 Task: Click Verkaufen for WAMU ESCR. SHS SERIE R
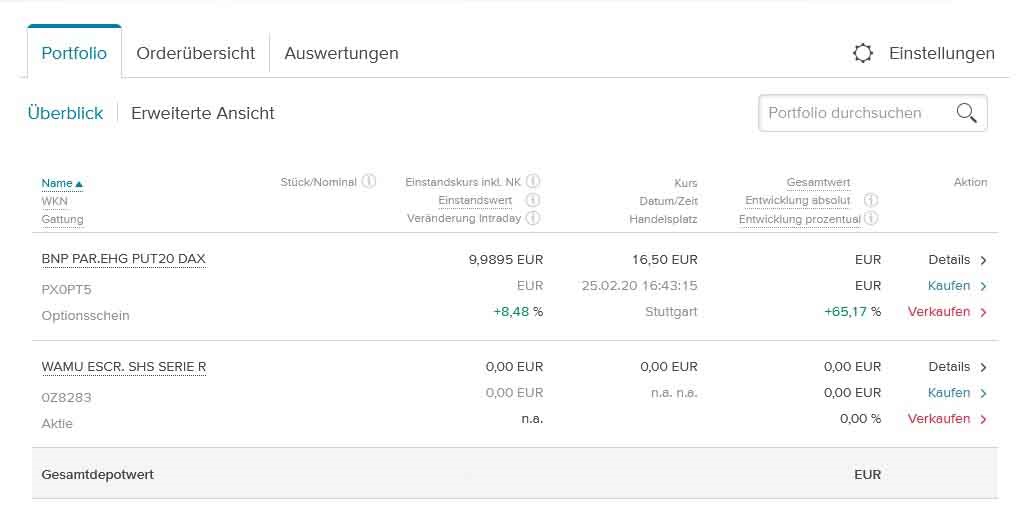click(947, 419)
